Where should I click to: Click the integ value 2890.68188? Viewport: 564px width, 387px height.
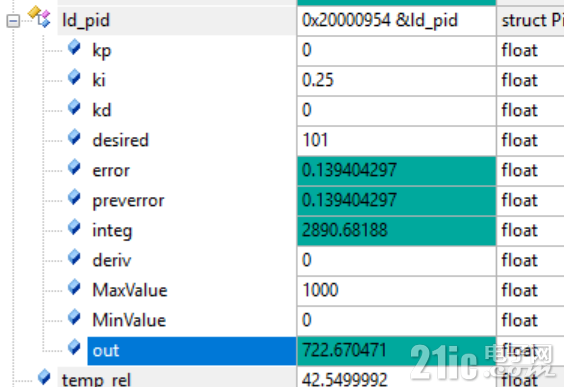pyautogui.click(x=345, y=230)
